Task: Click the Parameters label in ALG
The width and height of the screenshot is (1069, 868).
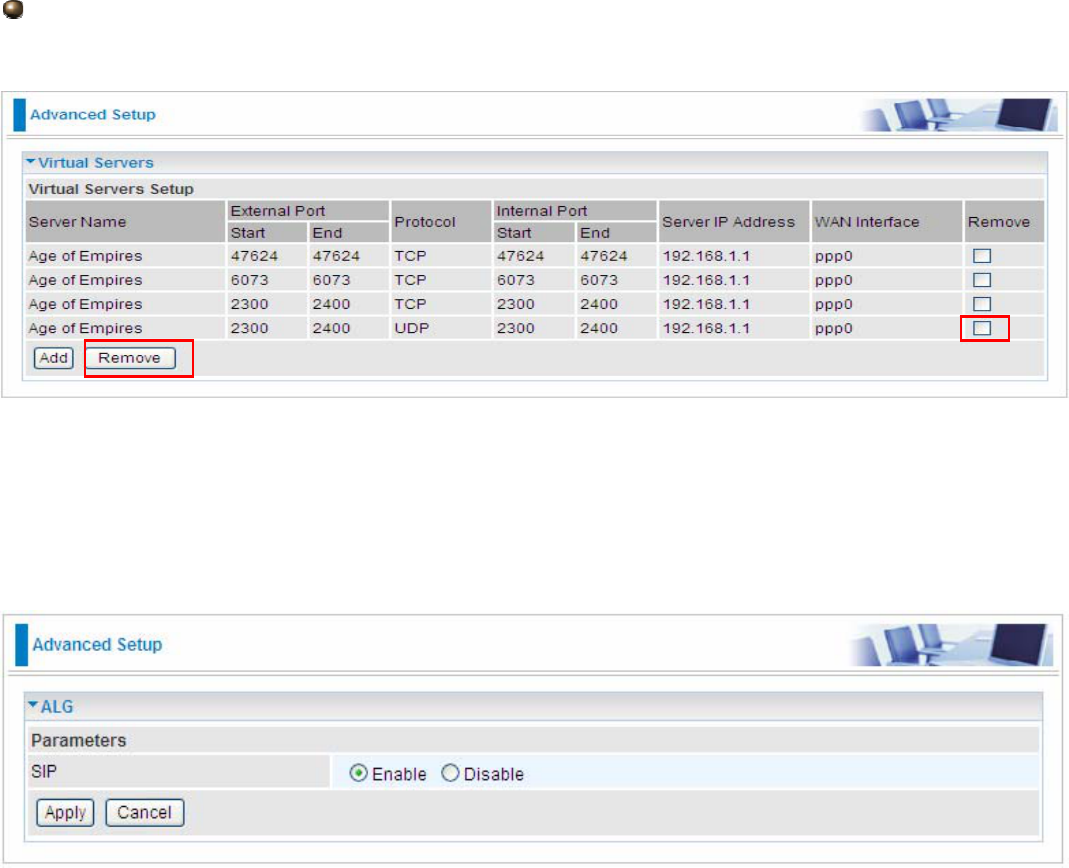Action: (78, 740)
